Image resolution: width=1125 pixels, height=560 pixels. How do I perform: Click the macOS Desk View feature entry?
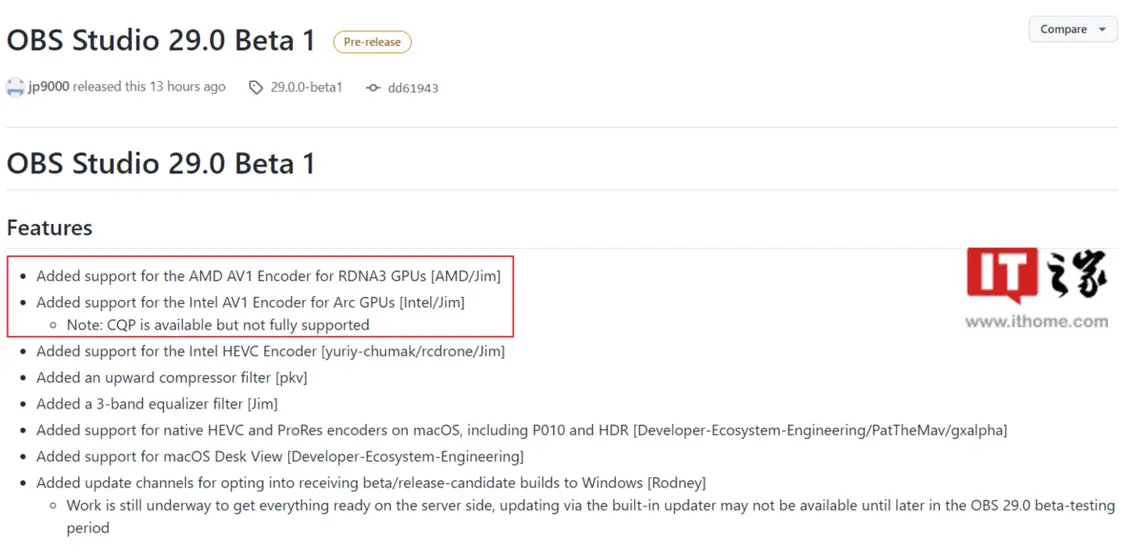coord(280,456)
